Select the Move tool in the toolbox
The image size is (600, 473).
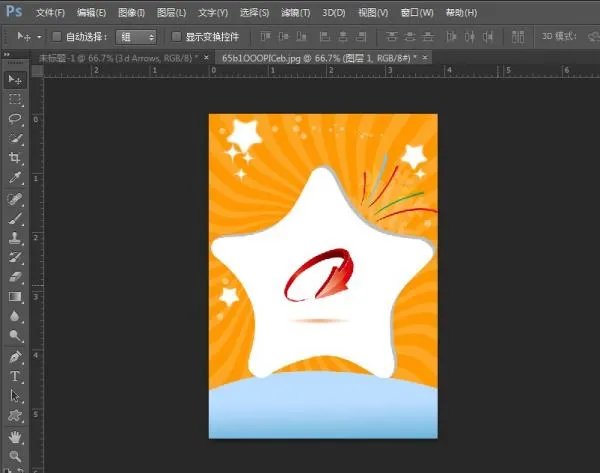[x=15, y=80]
